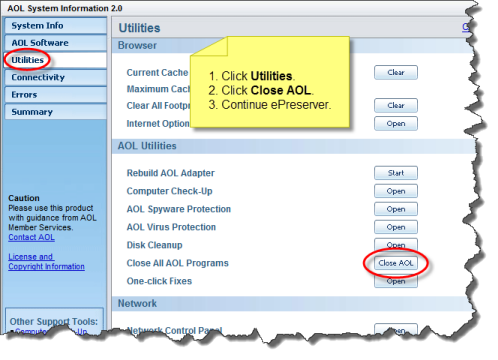This screenshot has width=498, height=360.
Task: Switch to the AOL Software tab
Action: click(x=55, y=43)
